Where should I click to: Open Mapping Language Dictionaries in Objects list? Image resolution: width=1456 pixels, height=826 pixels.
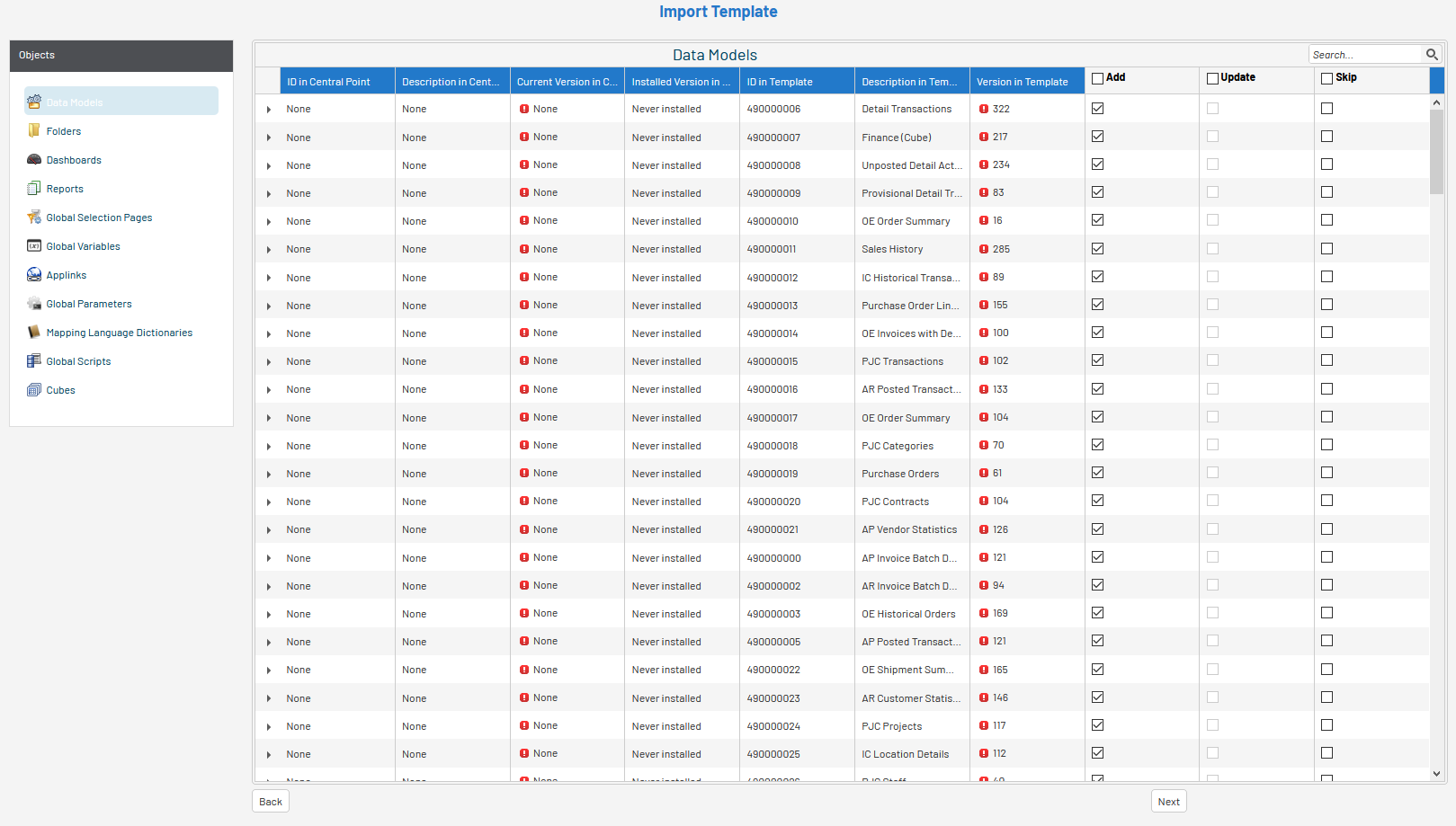click(x=119, y=333)
